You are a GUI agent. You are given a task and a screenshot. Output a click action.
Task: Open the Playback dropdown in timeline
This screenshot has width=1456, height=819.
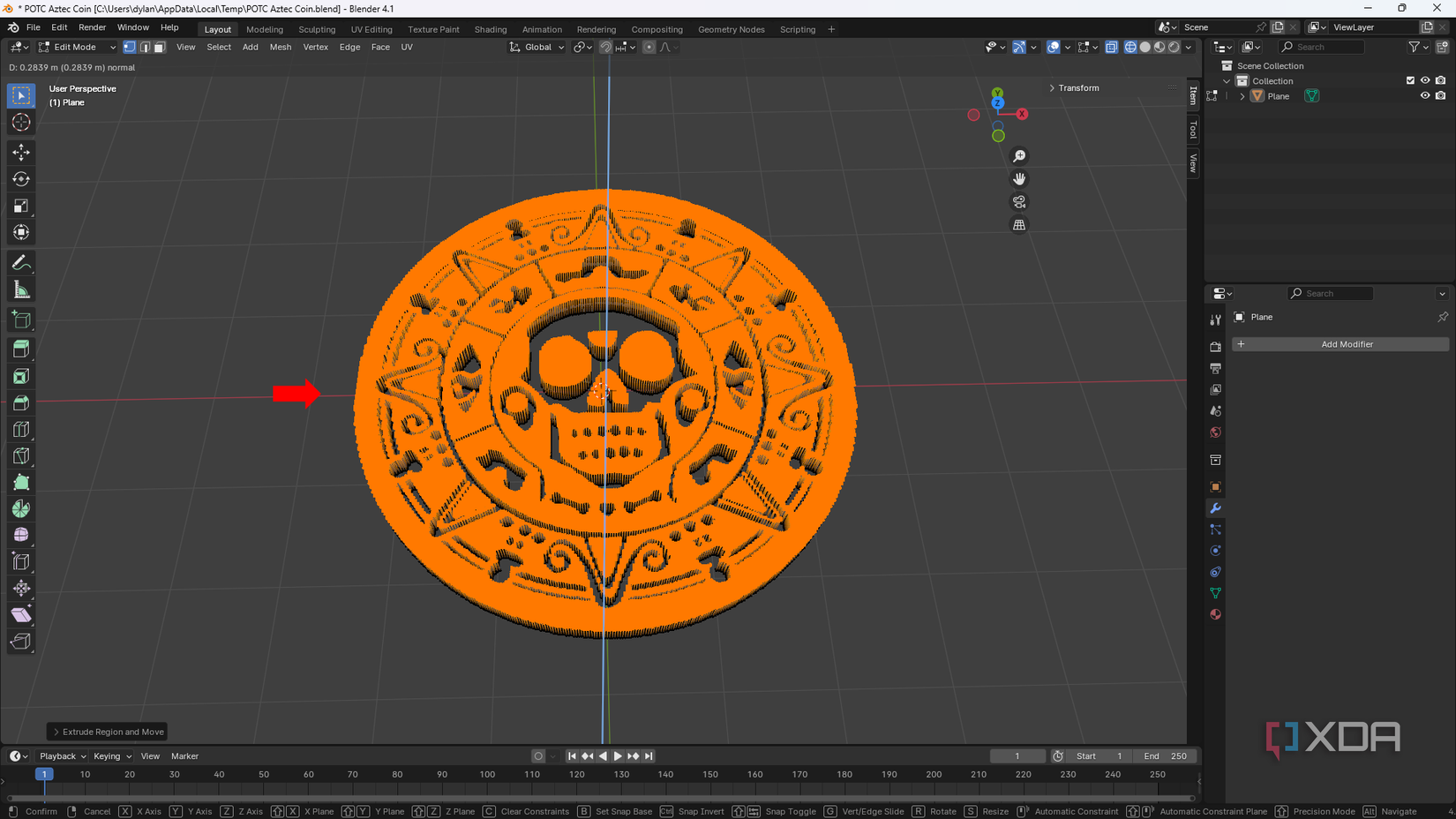[62, 756]
